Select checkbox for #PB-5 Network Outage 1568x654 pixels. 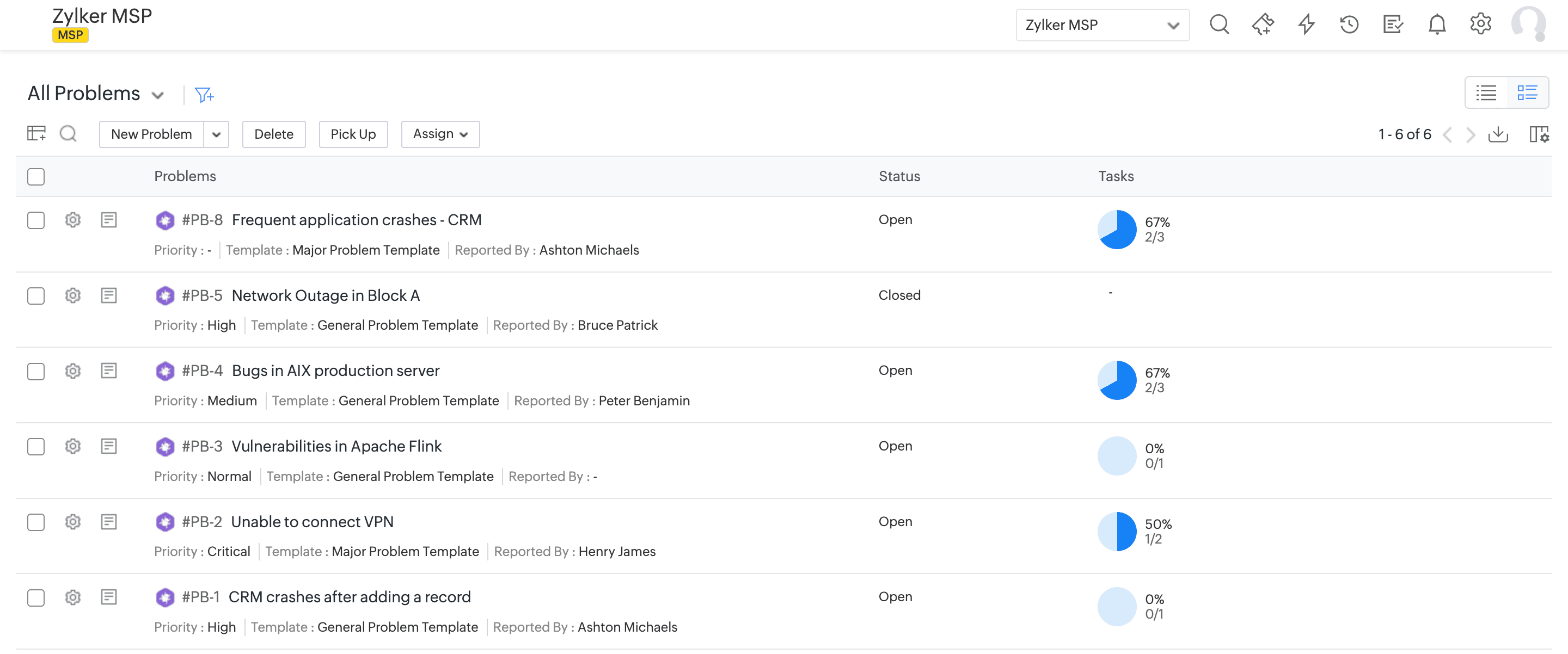[x=36, y=295]
